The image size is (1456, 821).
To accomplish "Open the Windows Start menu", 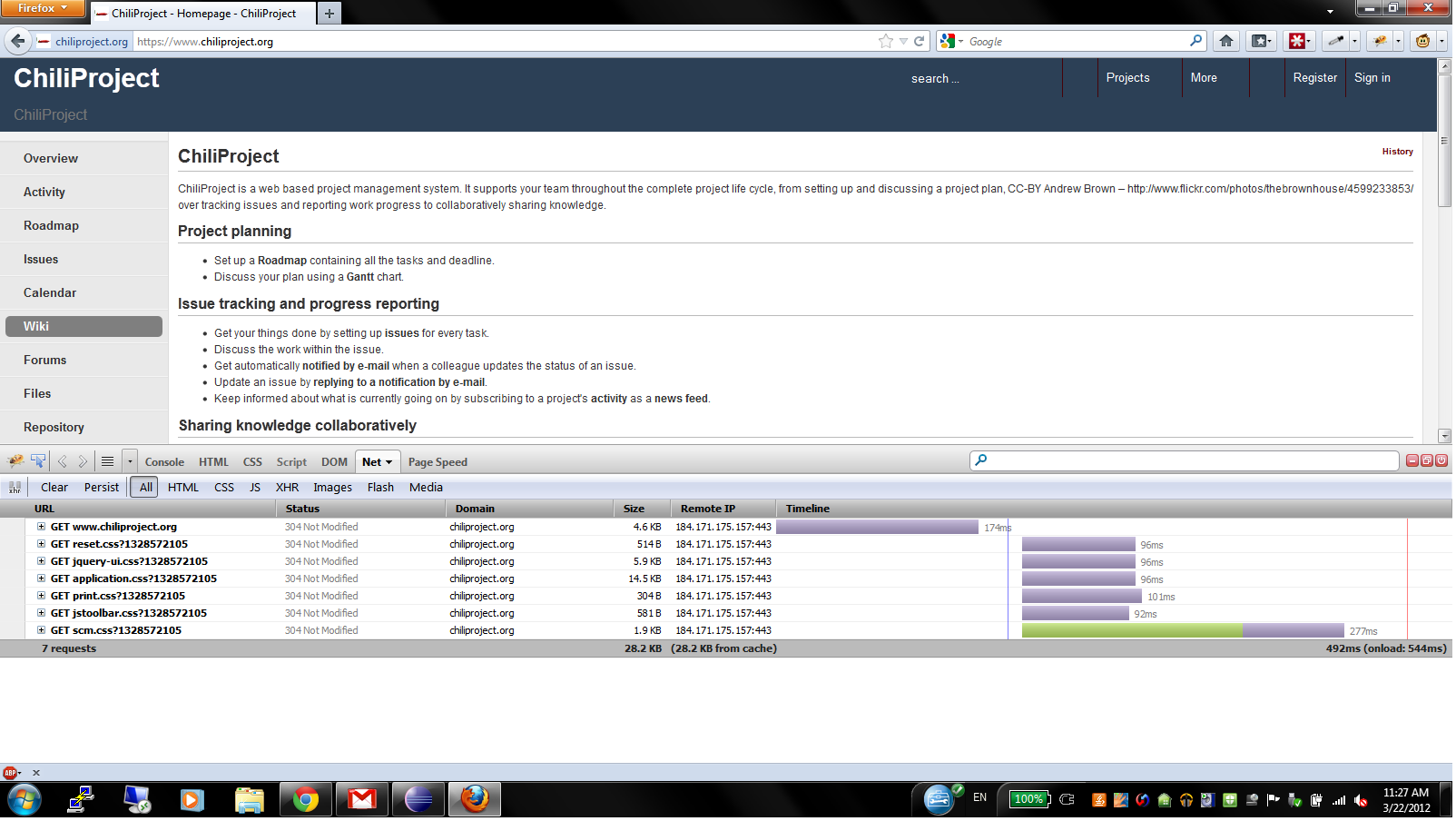I will tap(24, 800).
